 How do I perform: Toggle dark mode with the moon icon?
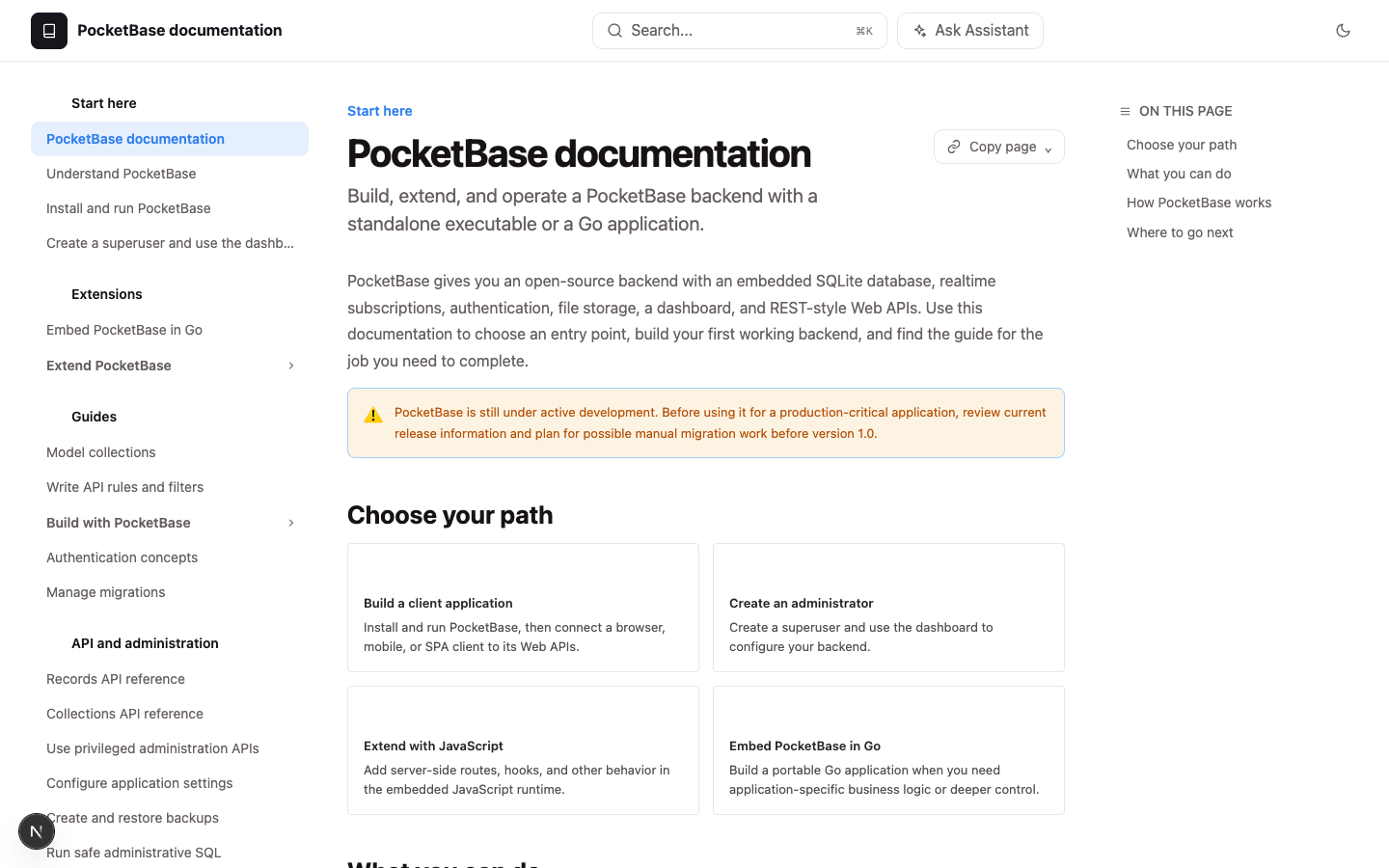tap(1343, 31)
